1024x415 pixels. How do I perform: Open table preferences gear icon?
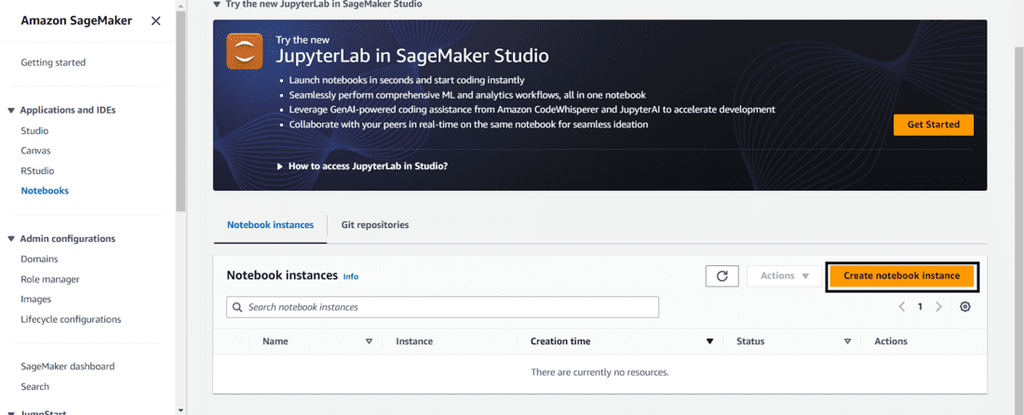pos(965,307)
